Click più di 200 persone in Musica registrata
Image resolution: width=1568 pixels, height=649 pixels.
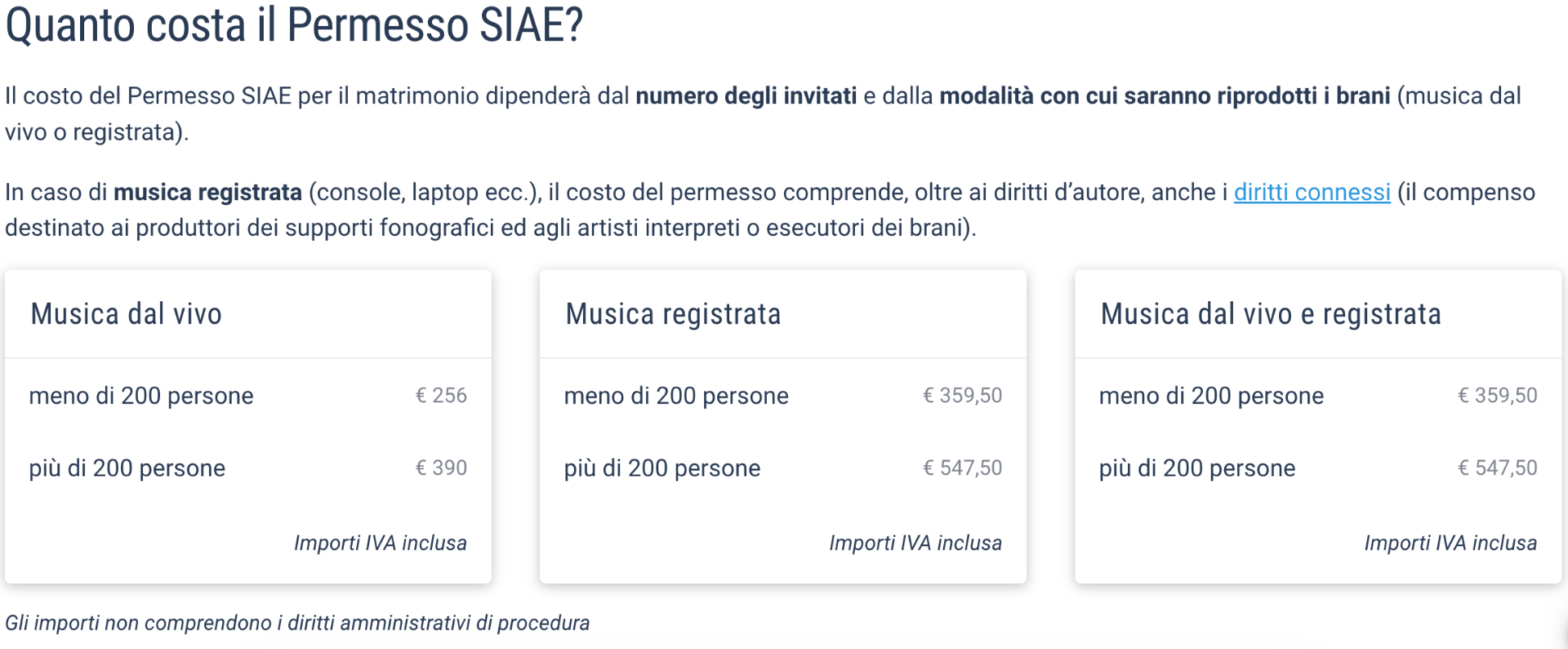661,469
